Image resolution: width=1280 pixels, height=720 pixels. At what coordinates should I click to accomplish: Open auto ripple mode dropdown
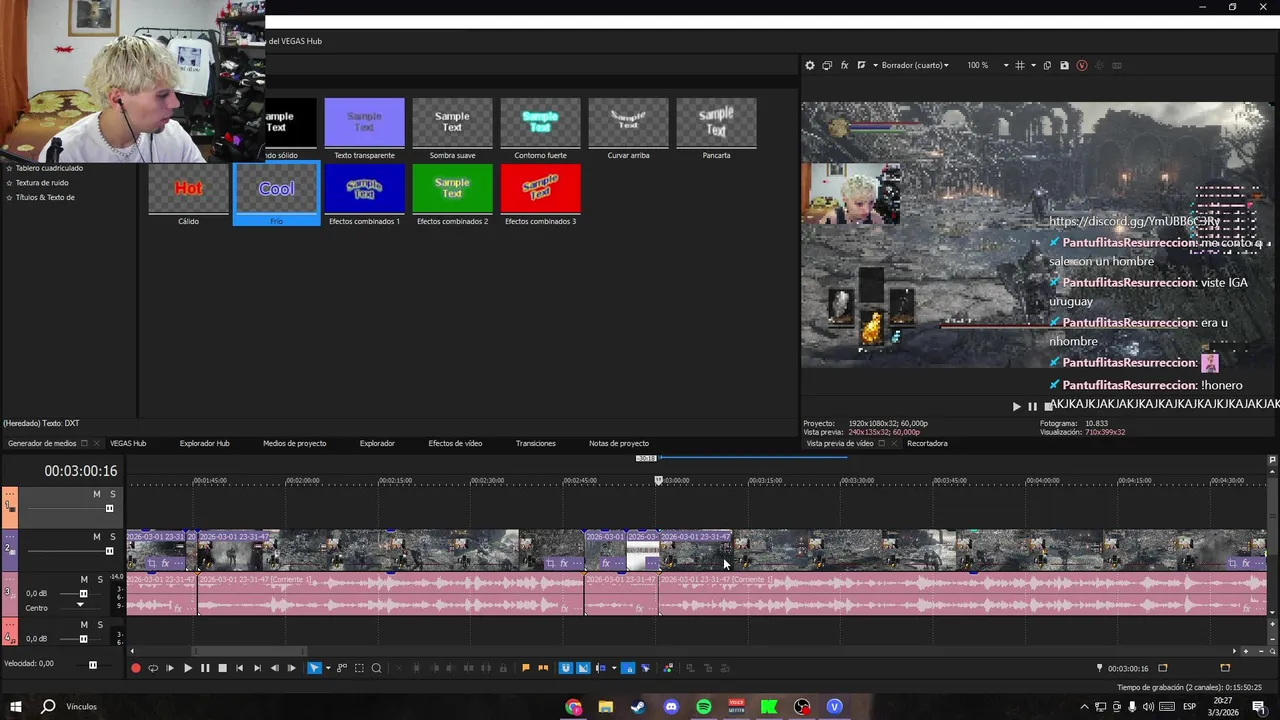614,668
